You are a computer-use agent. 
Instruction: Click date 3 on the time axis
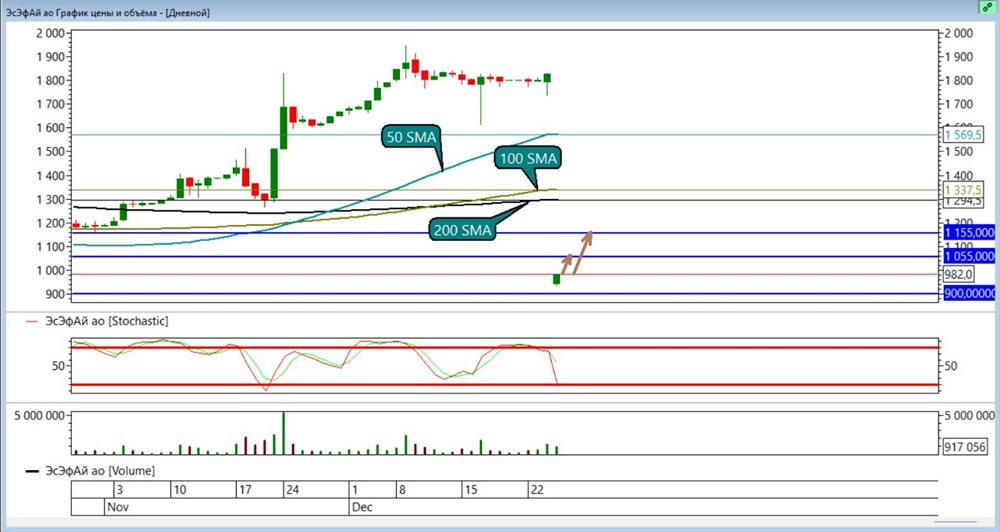(x=119, y=490)
